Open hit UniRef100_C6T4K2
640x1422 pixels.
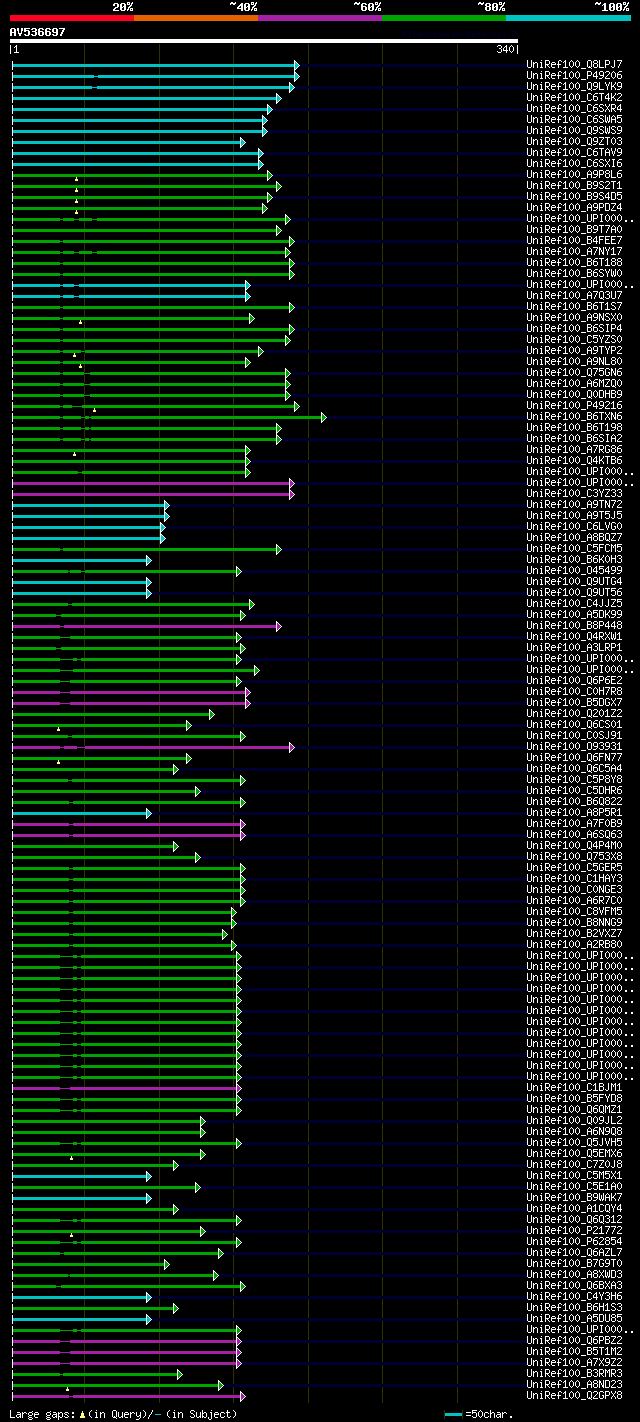coord(575,97)
